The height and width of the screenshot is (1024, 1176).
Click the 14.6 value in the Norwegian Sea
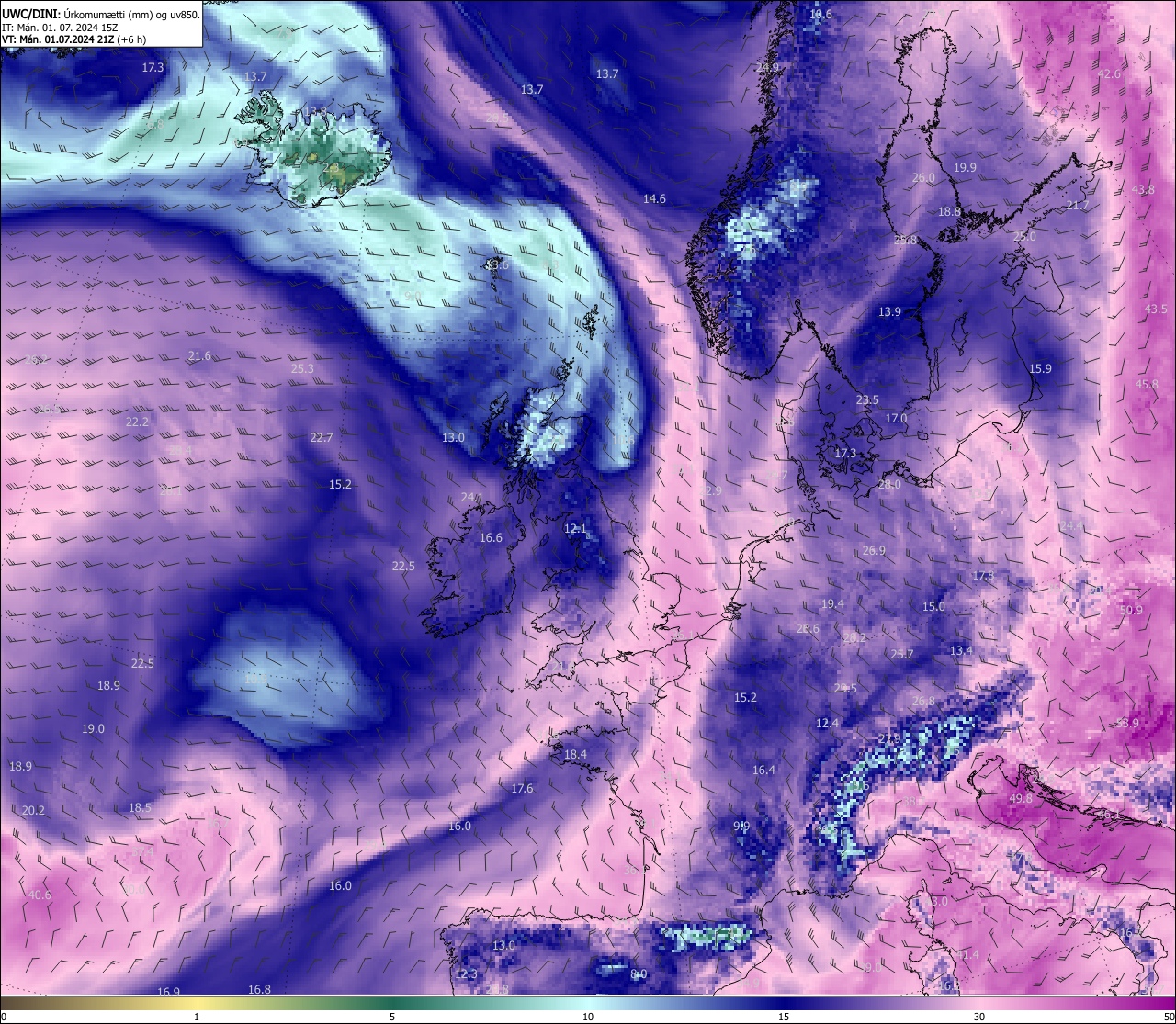654,198
